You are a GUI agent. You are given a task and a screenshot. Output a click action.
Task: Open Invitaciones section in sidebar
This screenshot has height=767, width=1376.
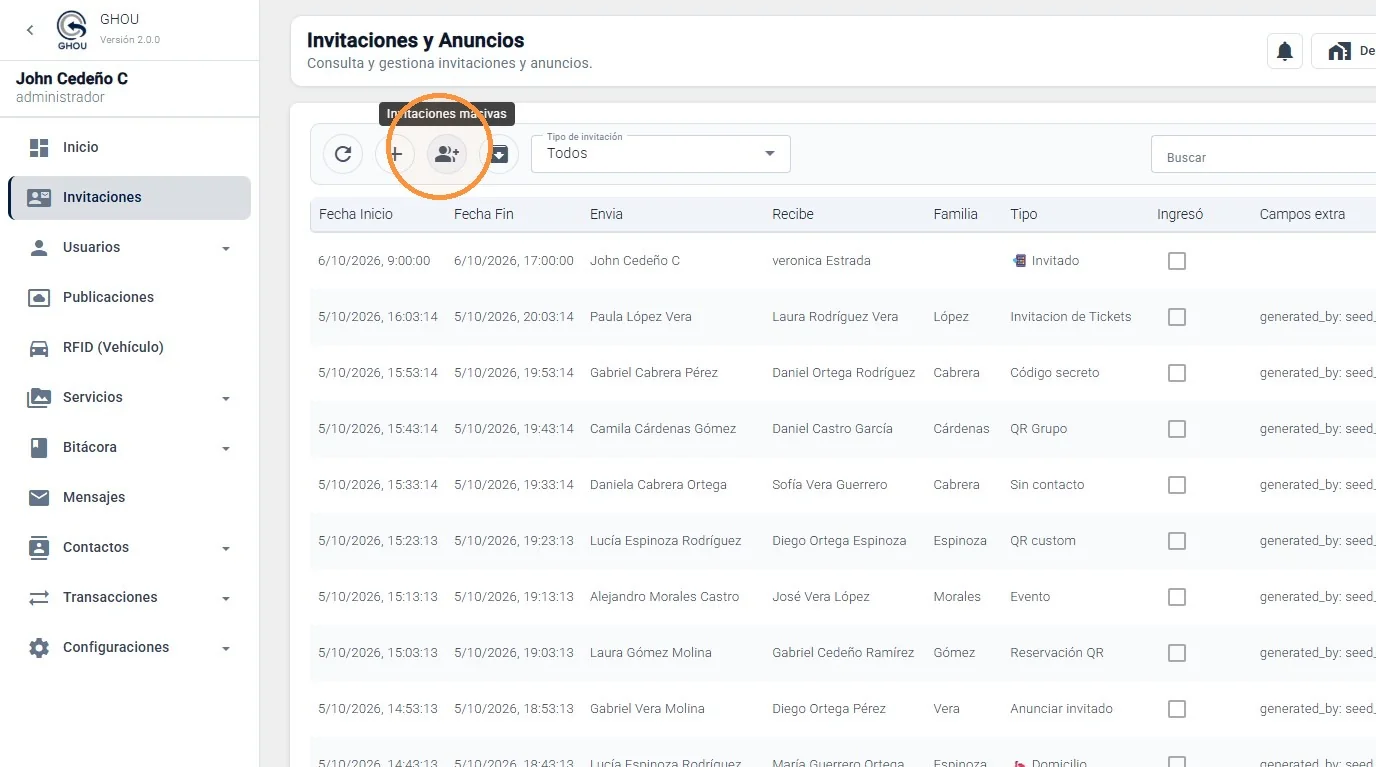pyautogui.click(x=129, y=197)
